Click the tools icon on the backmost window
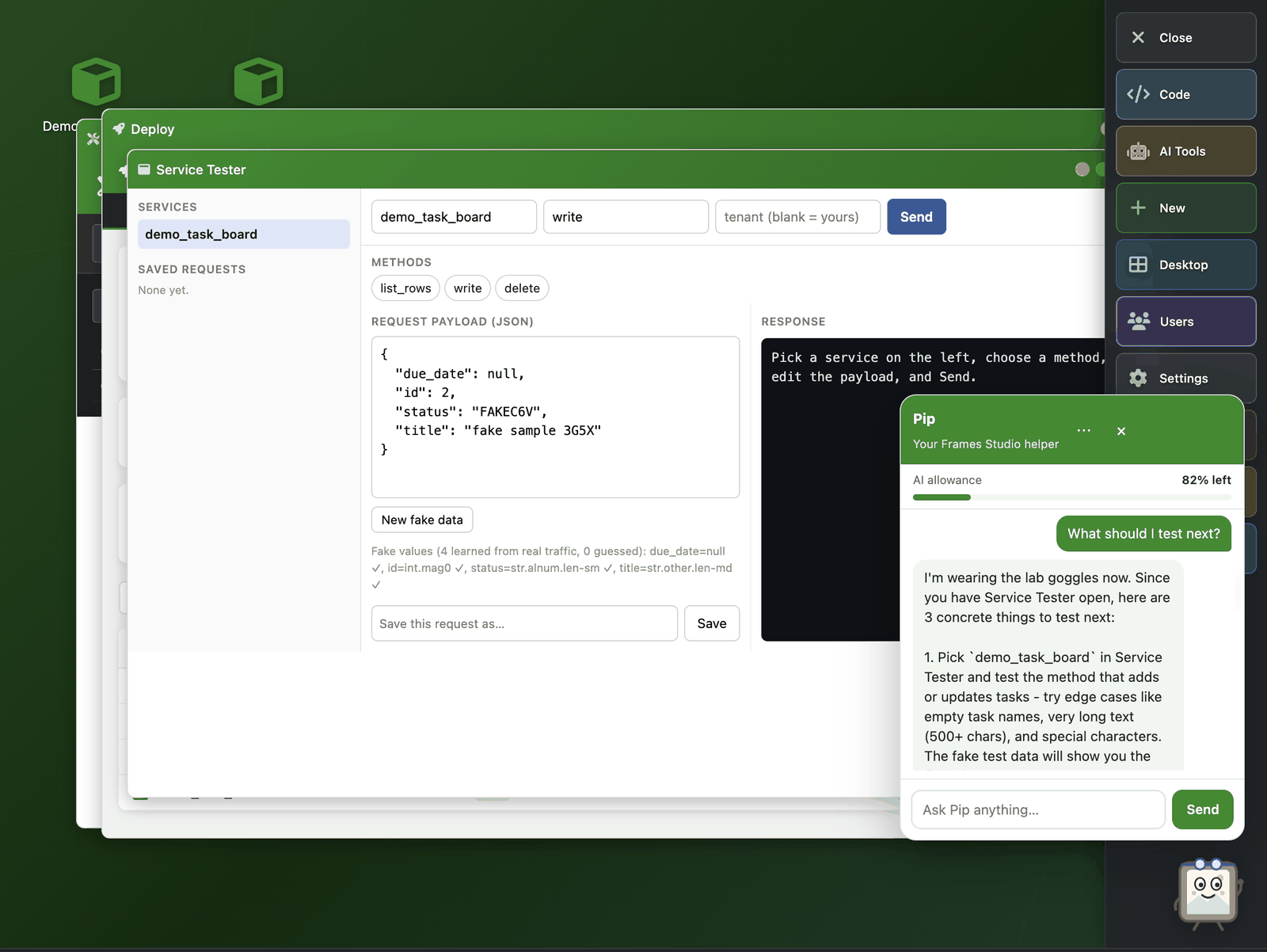The height and width of the screenshot is (952, 1267). pos(93,139)
